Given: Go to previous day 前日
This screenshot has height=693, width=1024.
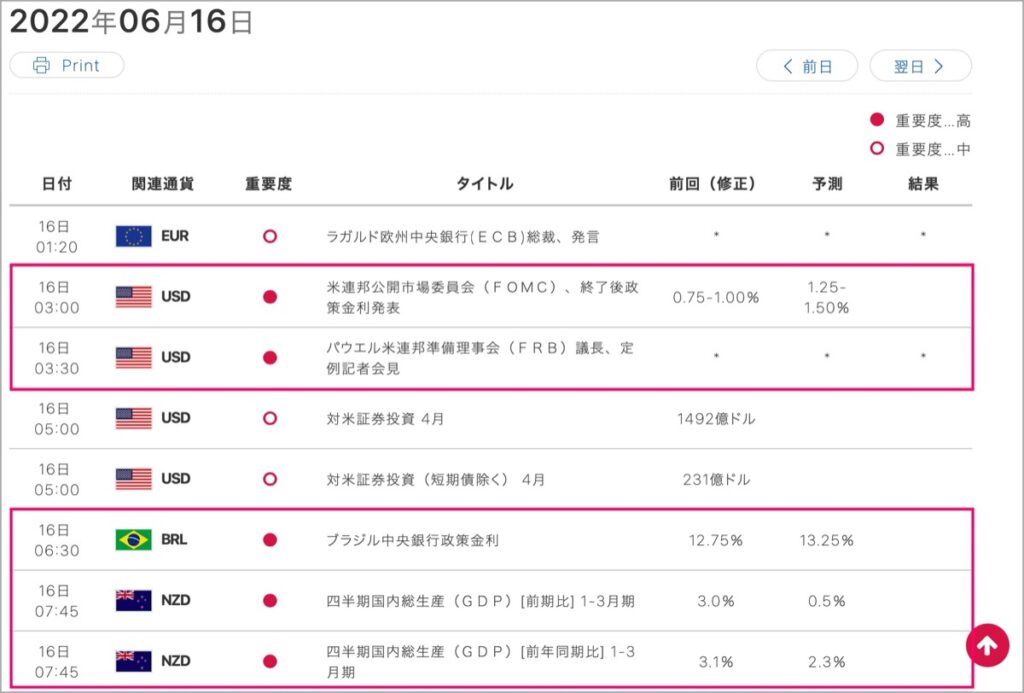Looking at the screenshot, I should (x=807, y=66).
